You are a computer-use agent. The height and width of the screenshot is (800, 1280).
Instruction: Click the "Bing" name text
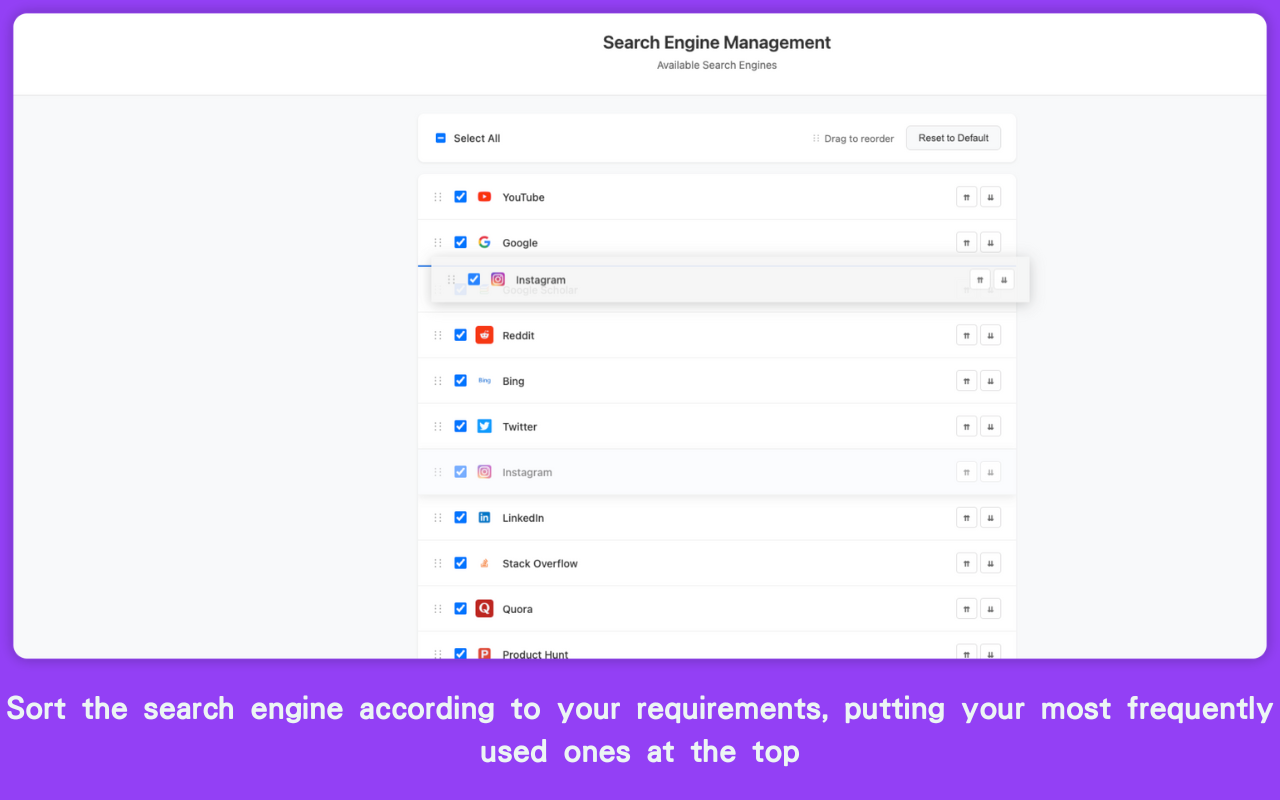click(x=513, y=381)
